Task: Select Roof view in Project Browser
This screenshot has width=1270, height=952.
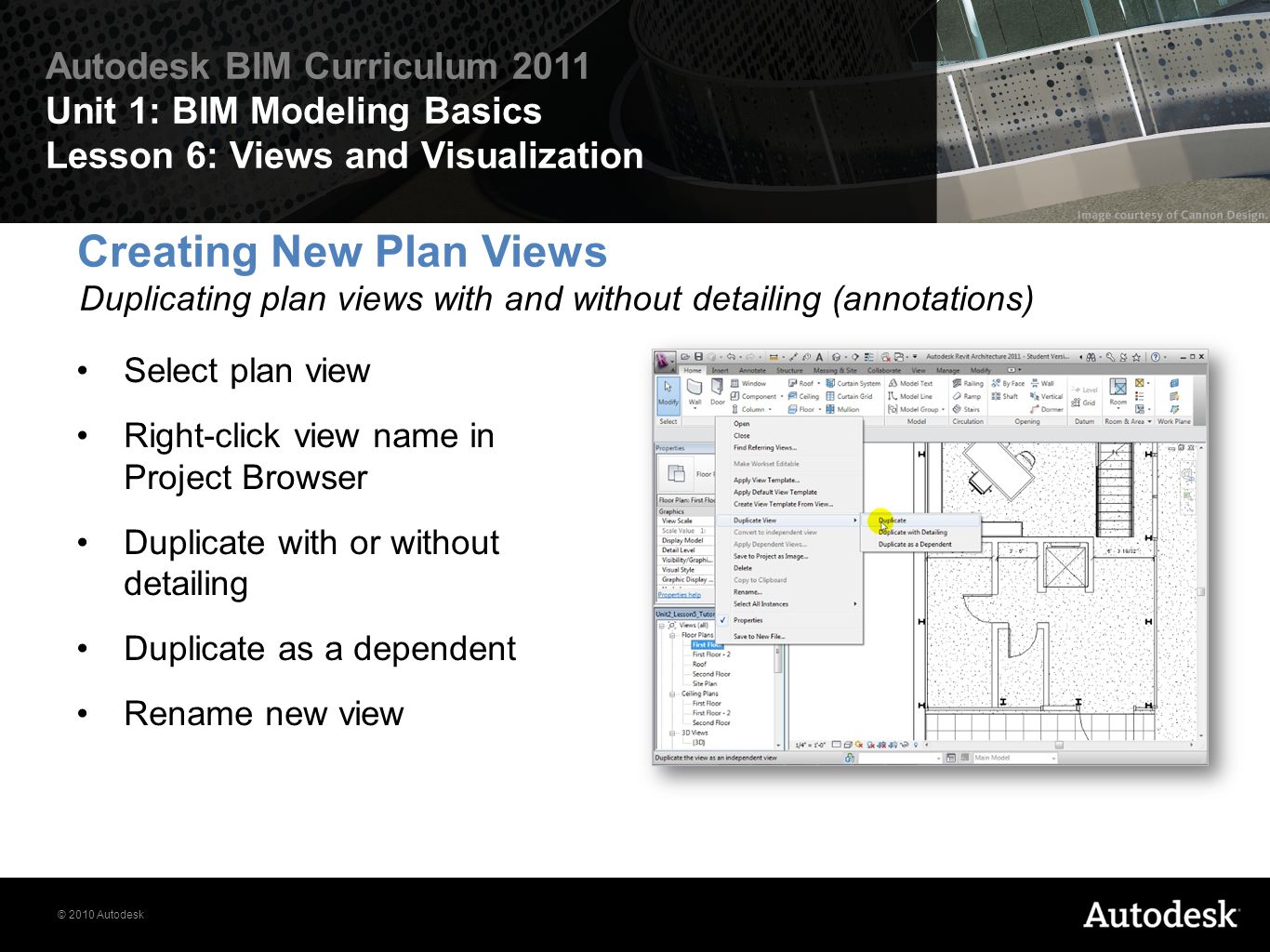Action: click(x=699, y=665)
